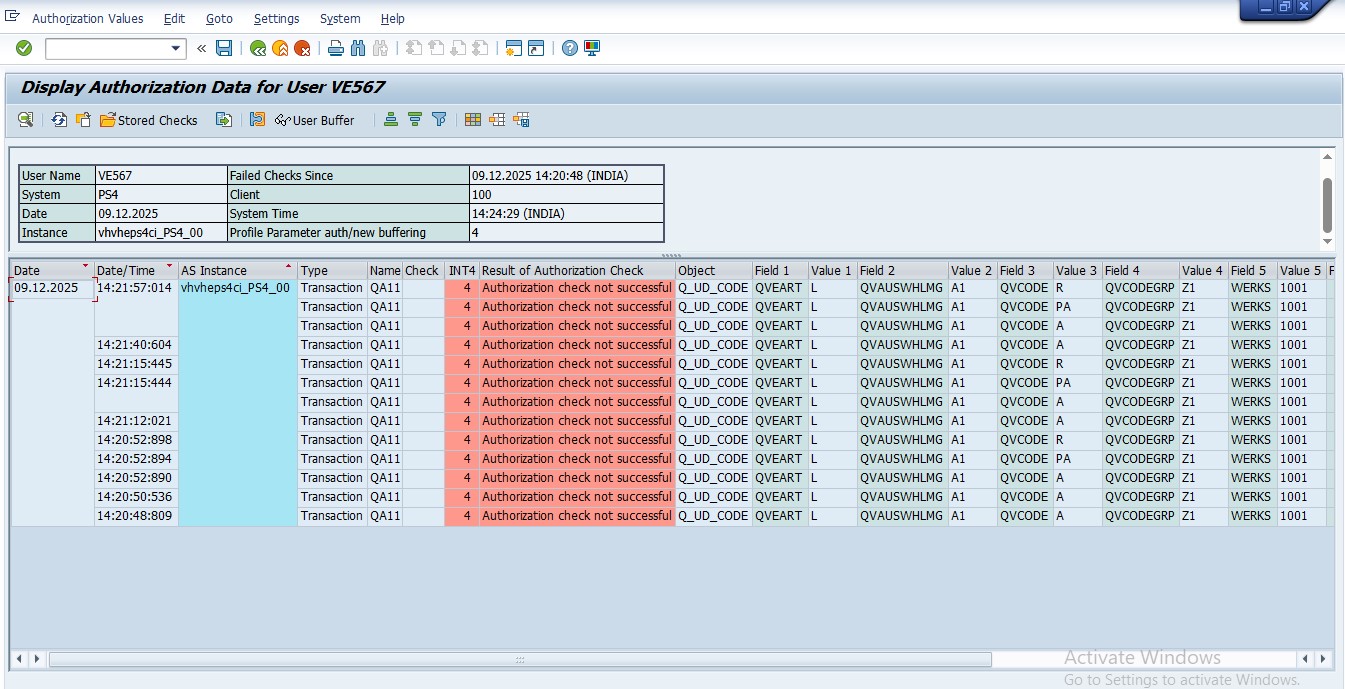The height and width of the screenshot is (689, 1345).
Task: Click the green Enter checkmark icon
Action: (x=24, y=48)
